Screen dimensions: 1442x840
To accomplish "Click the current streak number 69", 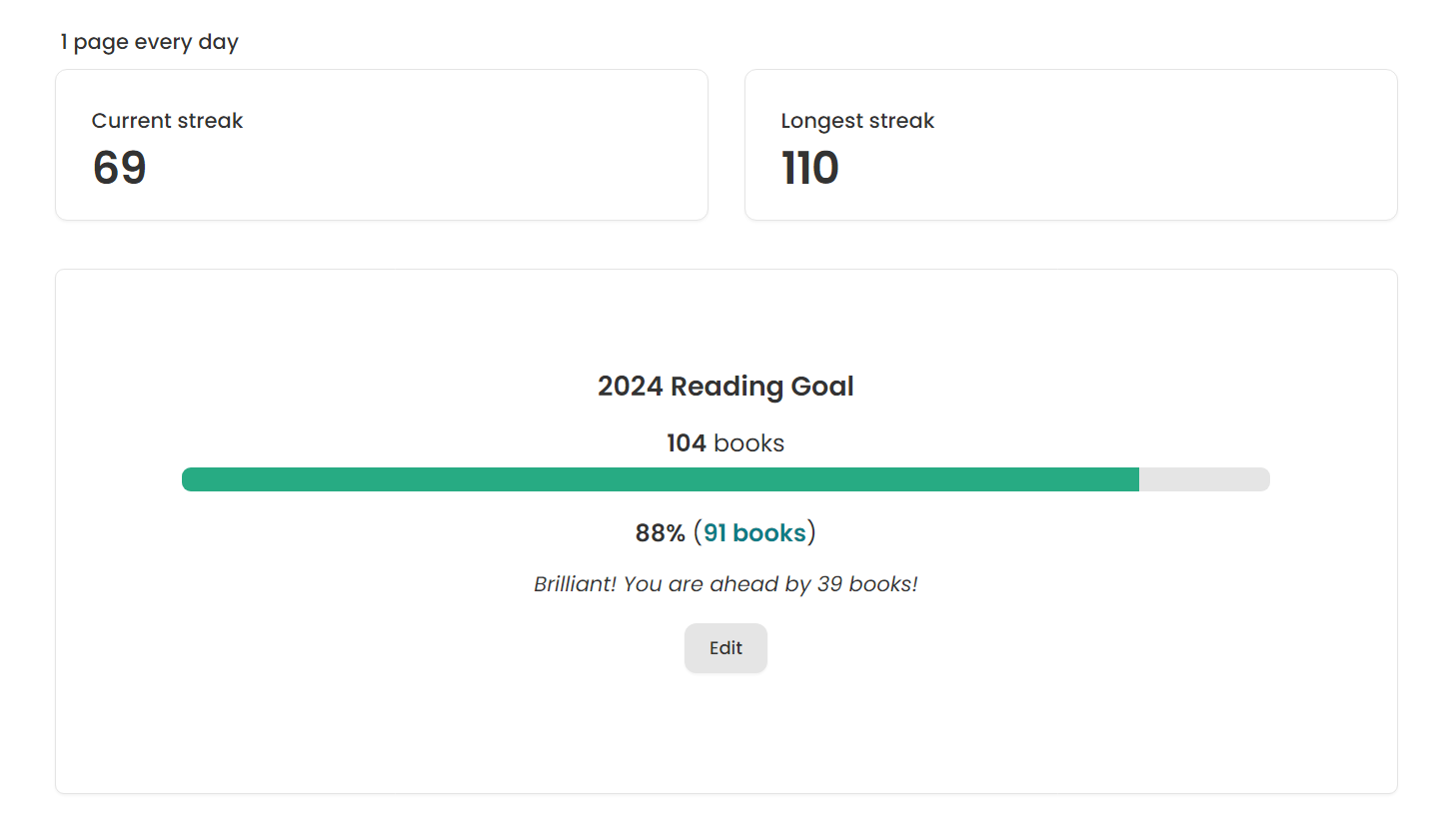I will [120, 168].
